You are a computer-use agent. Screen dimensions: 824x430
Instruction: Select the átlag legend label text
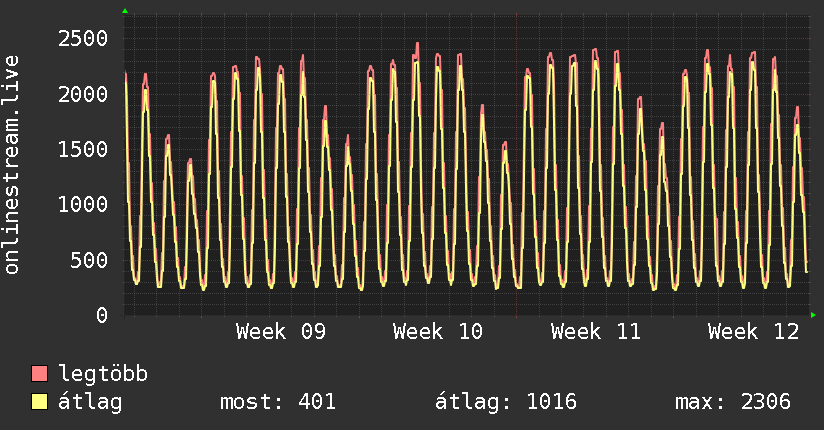(x=90, y=403)
